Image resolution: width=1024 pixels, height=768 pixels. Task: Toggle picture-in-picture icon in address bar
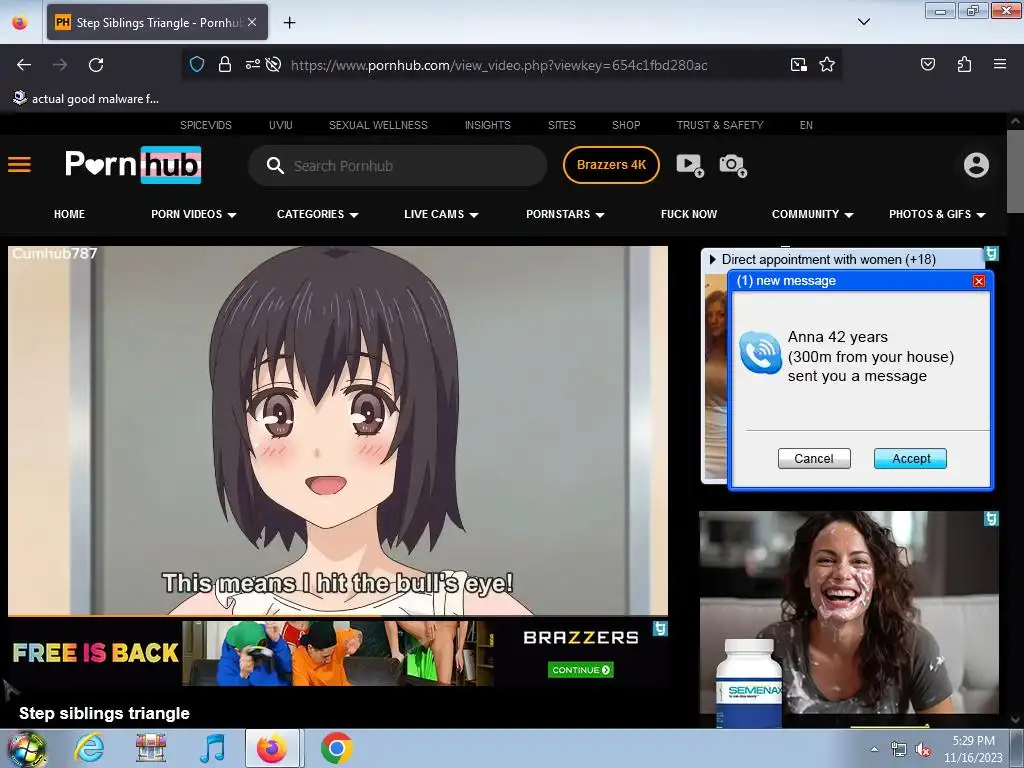coord(799,65)
